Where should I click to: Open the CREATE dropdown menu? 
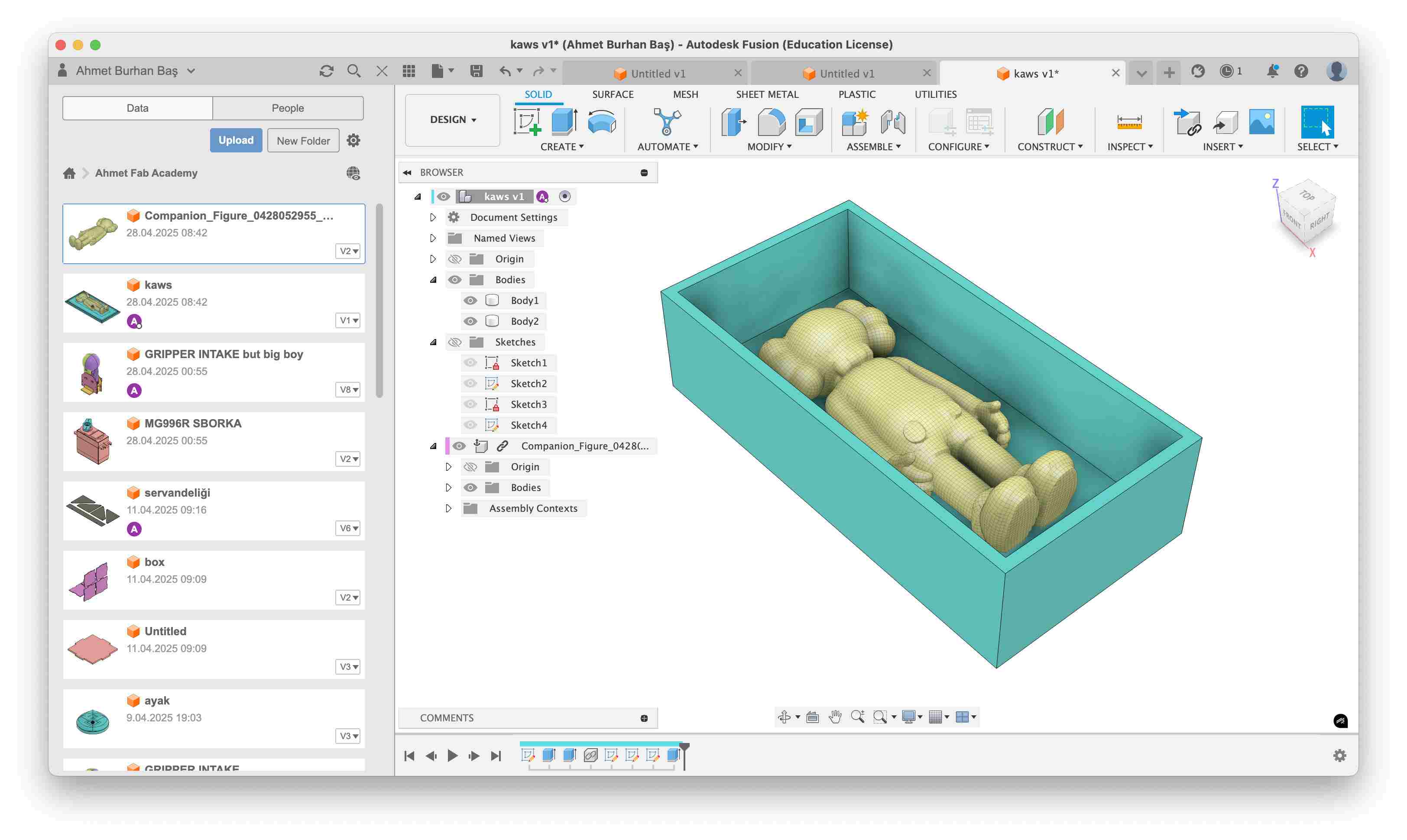pyautogui.click(x=562, y=147)
